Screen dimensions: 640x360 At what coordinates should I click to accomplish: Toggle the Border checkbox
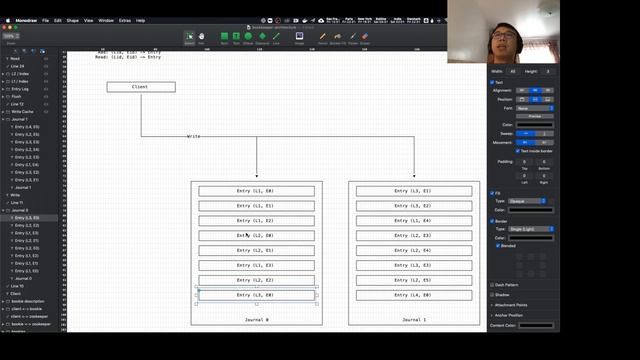pos(492,221)
